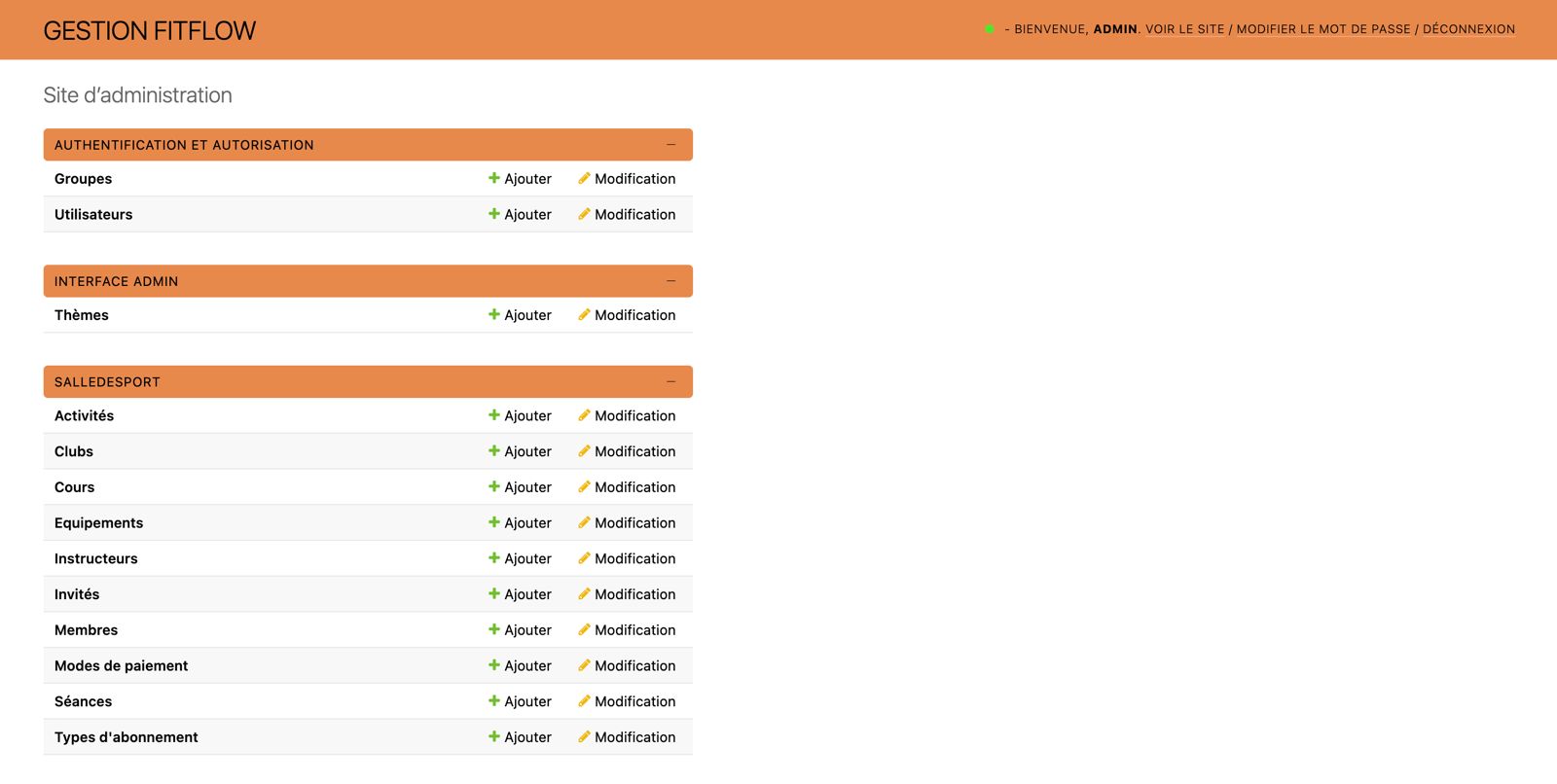Open the Equipements model list
This screenshot has width=1557, height=784.
tap(98, 523)
